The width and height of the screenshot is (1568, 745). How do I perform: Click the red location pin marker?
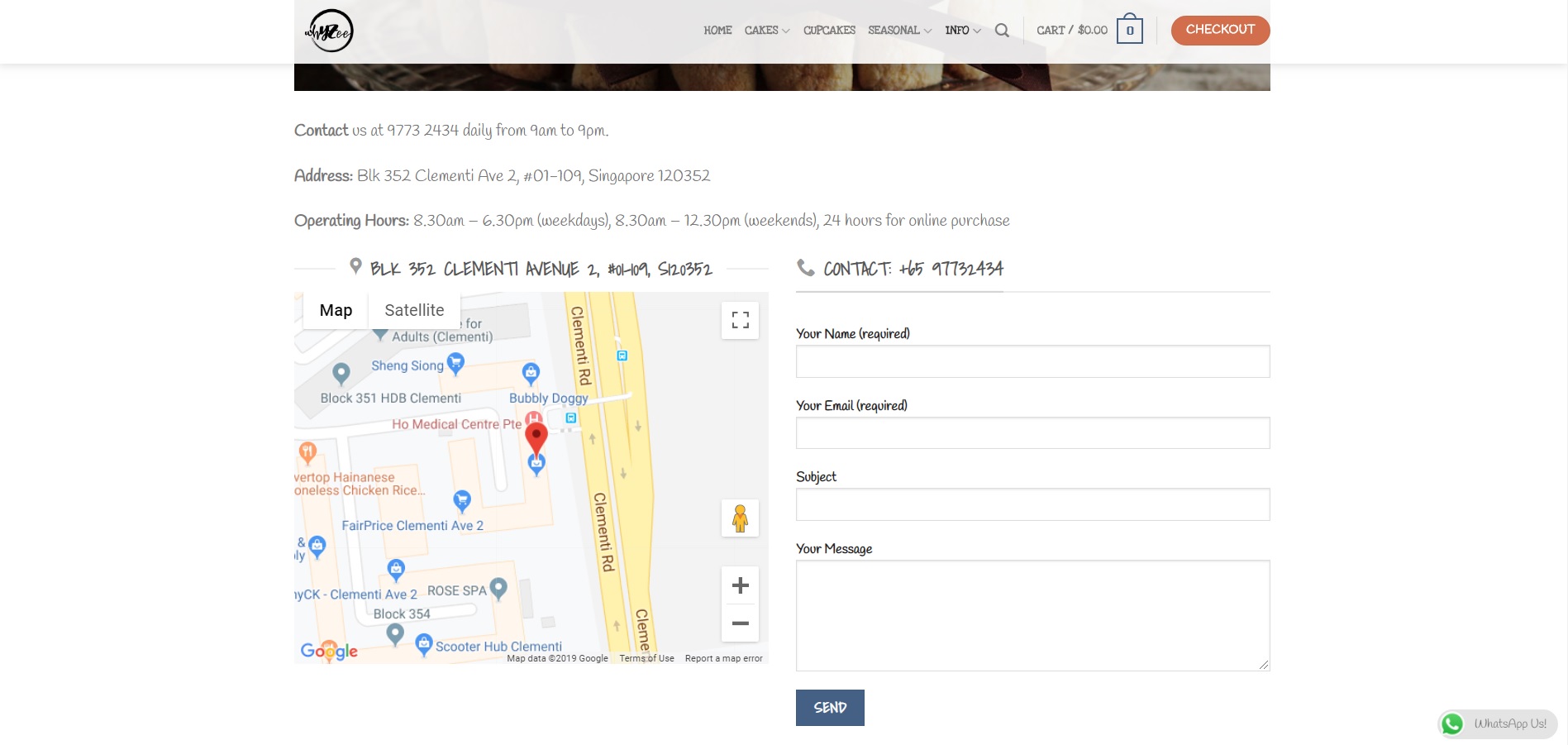536,437
